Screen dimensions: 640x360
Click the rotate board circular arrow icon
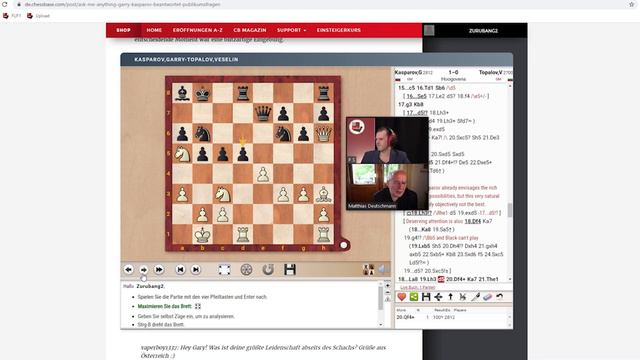[268, 269]
